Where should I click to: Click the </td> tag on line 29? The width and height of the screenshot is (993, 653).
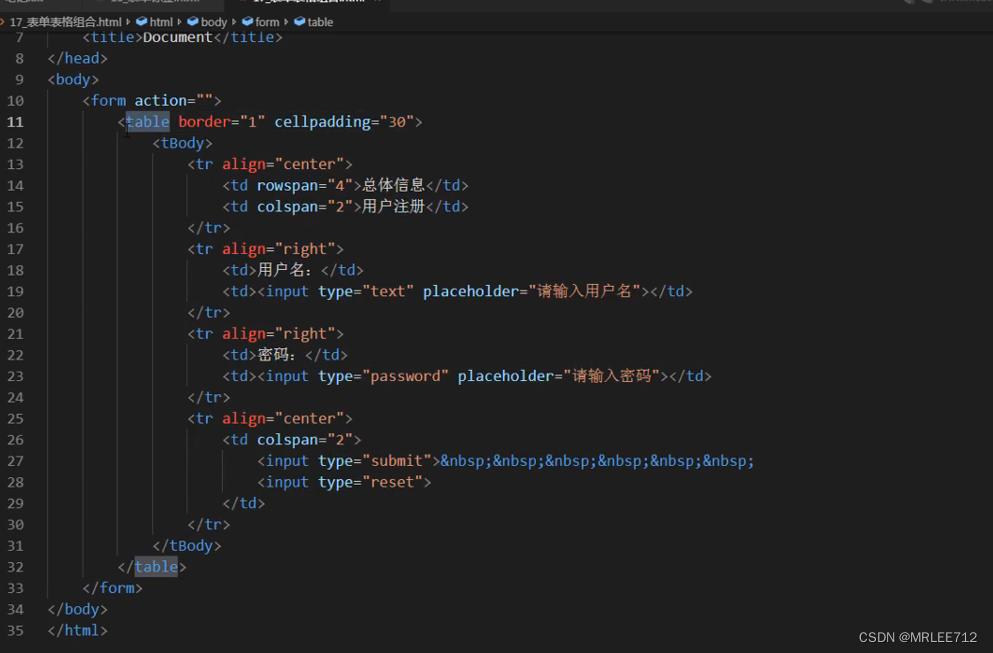tap(244, 504)
